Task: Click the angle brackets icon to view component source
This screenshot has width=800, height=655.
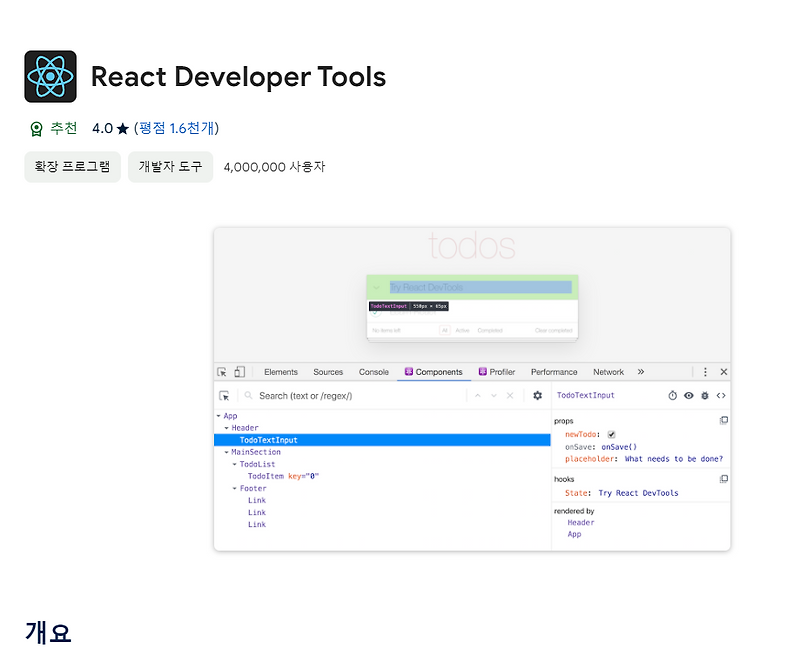Action: (x=721, y=396)
